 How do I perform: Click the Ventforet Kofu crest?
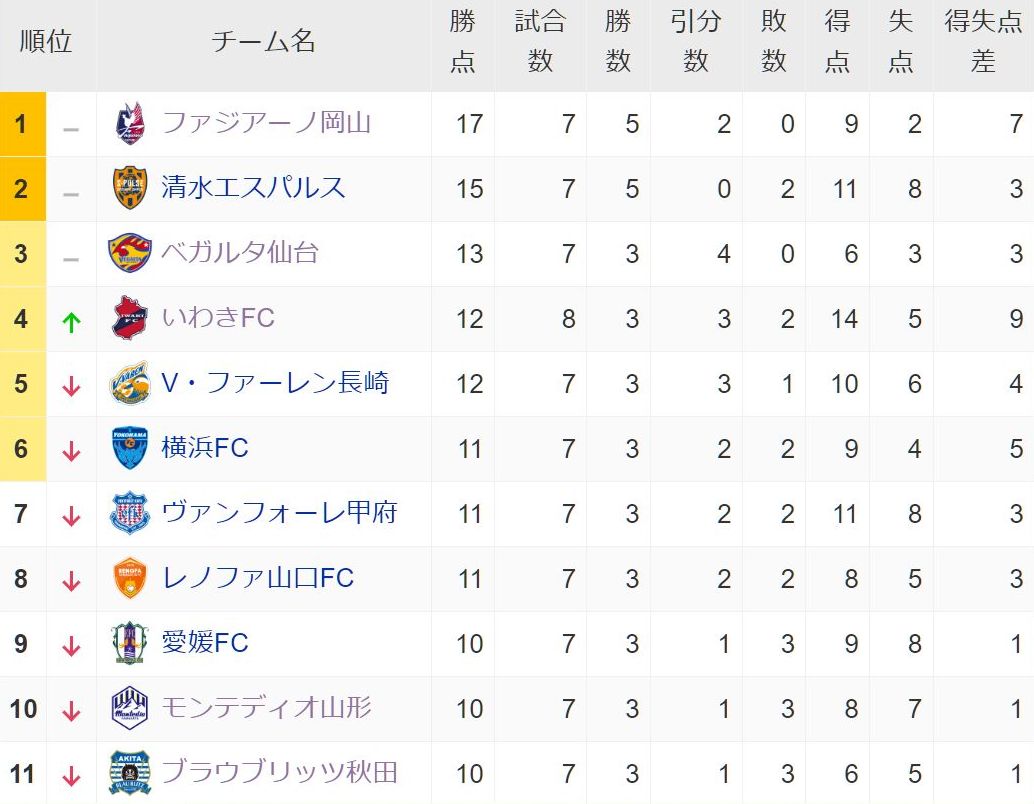point(130,513)
